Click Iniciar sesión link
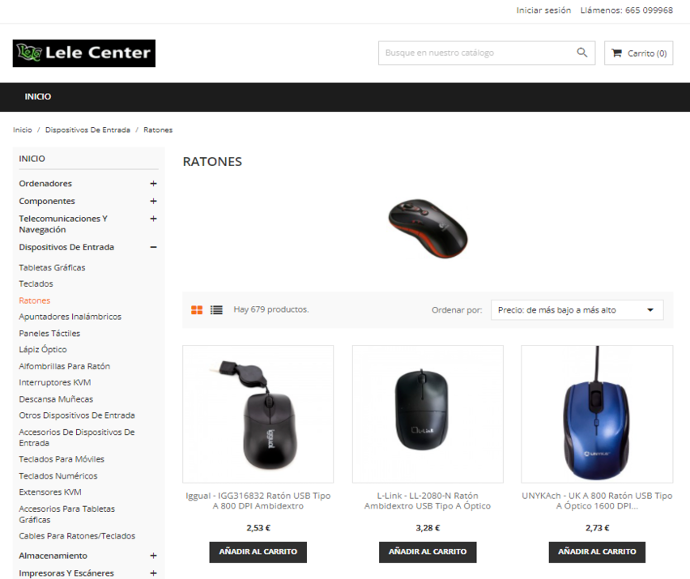The image size is (690, 579). pos(543,10)
